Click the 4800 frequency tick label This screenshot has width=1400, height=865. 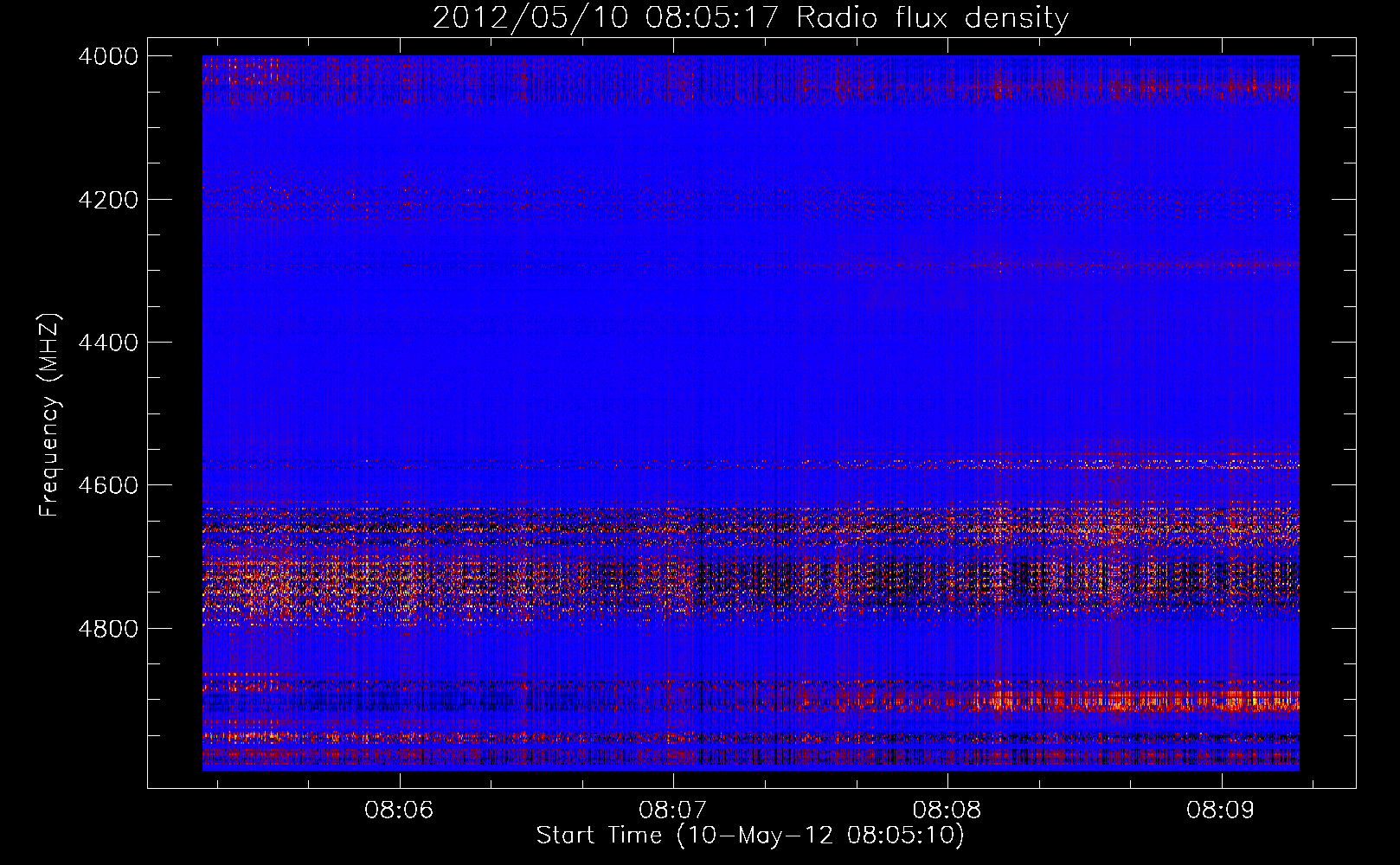108,628
